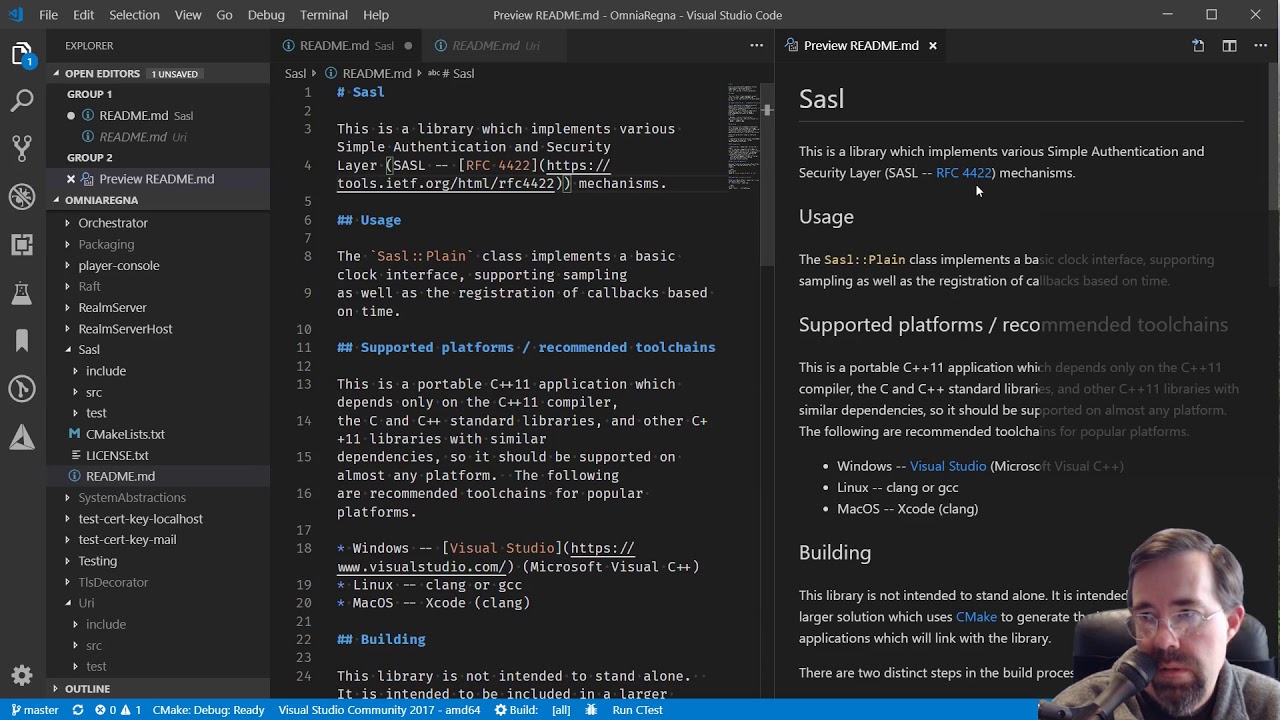The height and width of the screenshot is (720, 1280).
Task: Open the Terminal menu
Action: (x=324, y=15)
